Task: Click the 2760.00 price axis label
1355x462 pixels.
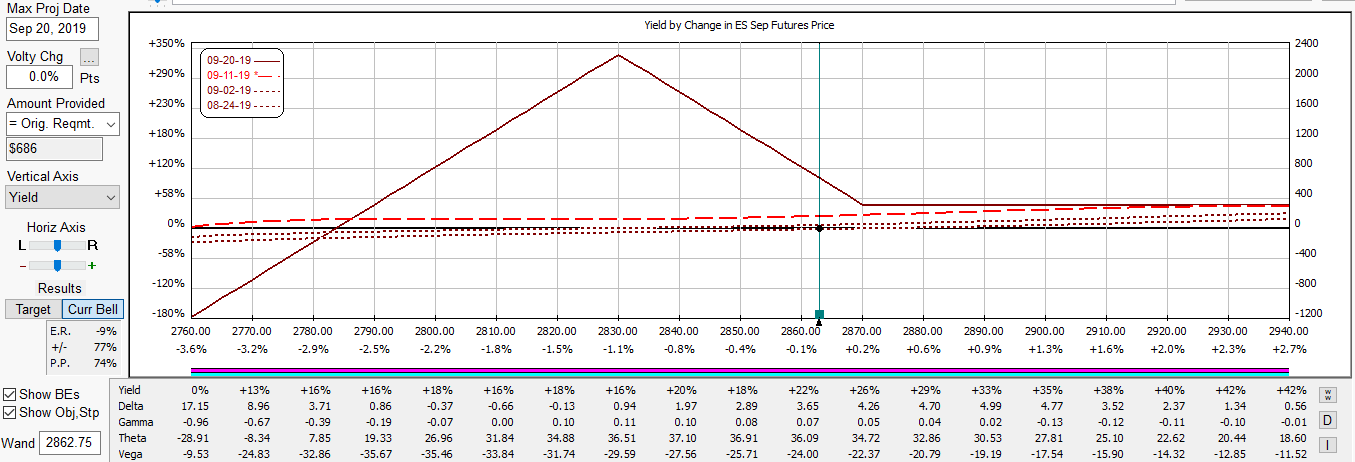Action: [x=190, y=331]
